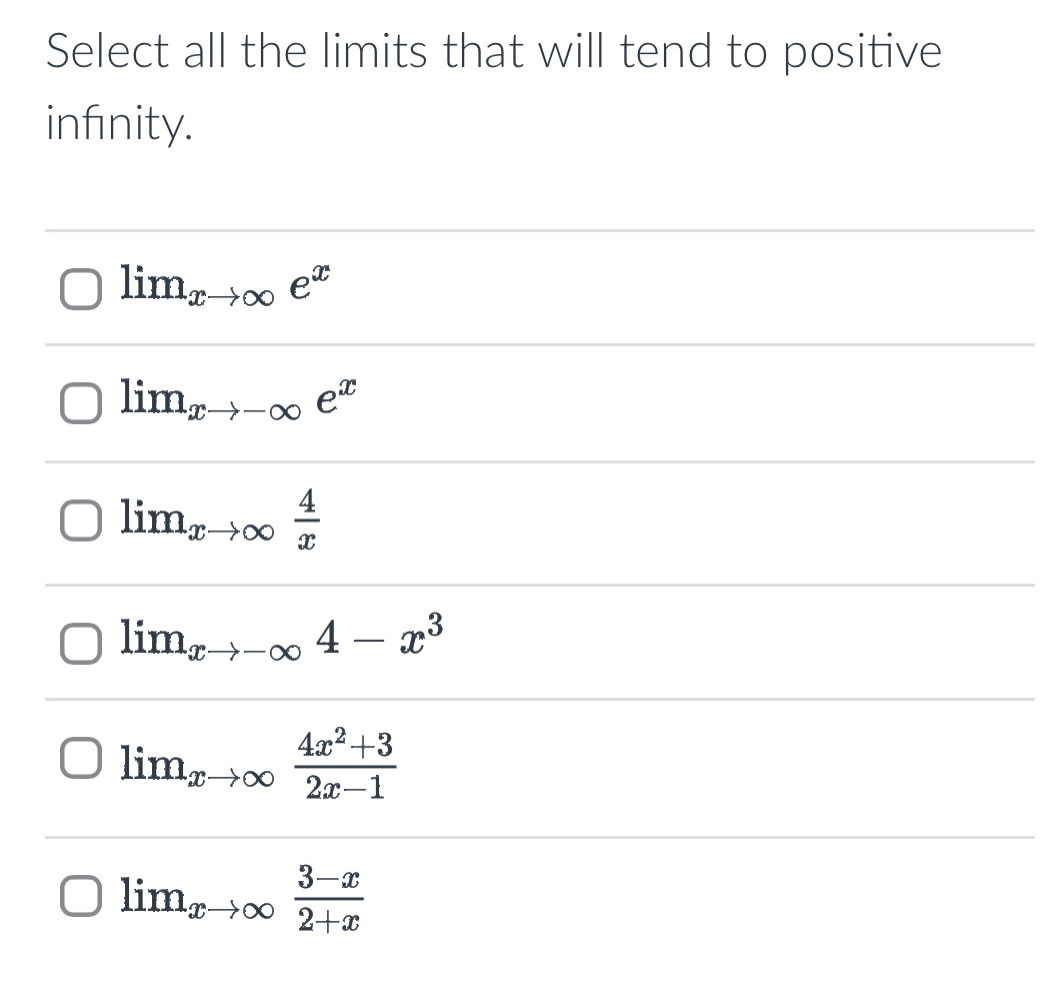Check the limit of e^x as x approaches negative infinity
The image size is (1046, 1001).
(x=81, y=405)
